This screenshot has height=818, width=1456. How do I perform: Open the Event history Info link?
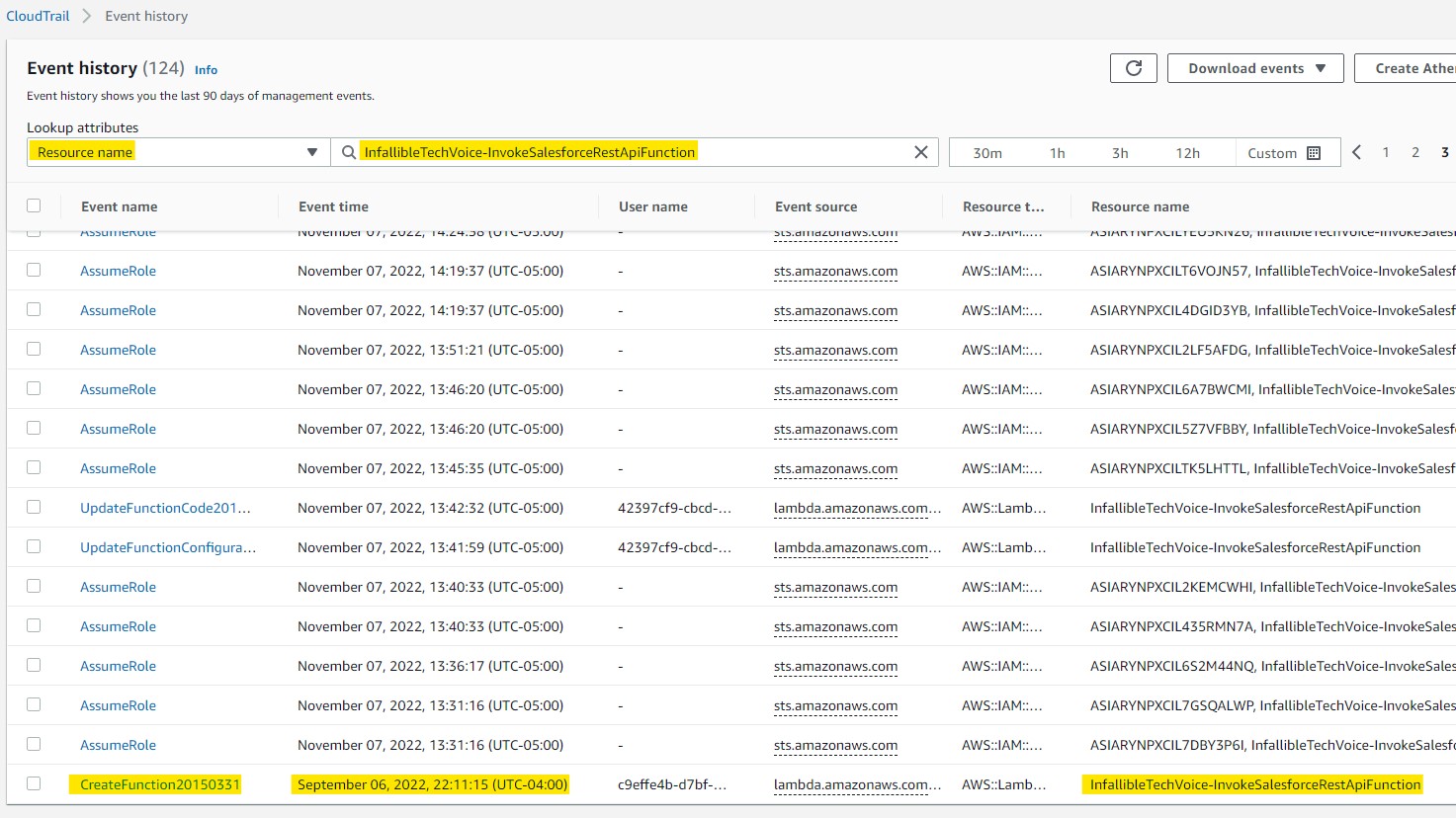click(x=206, y=69)
